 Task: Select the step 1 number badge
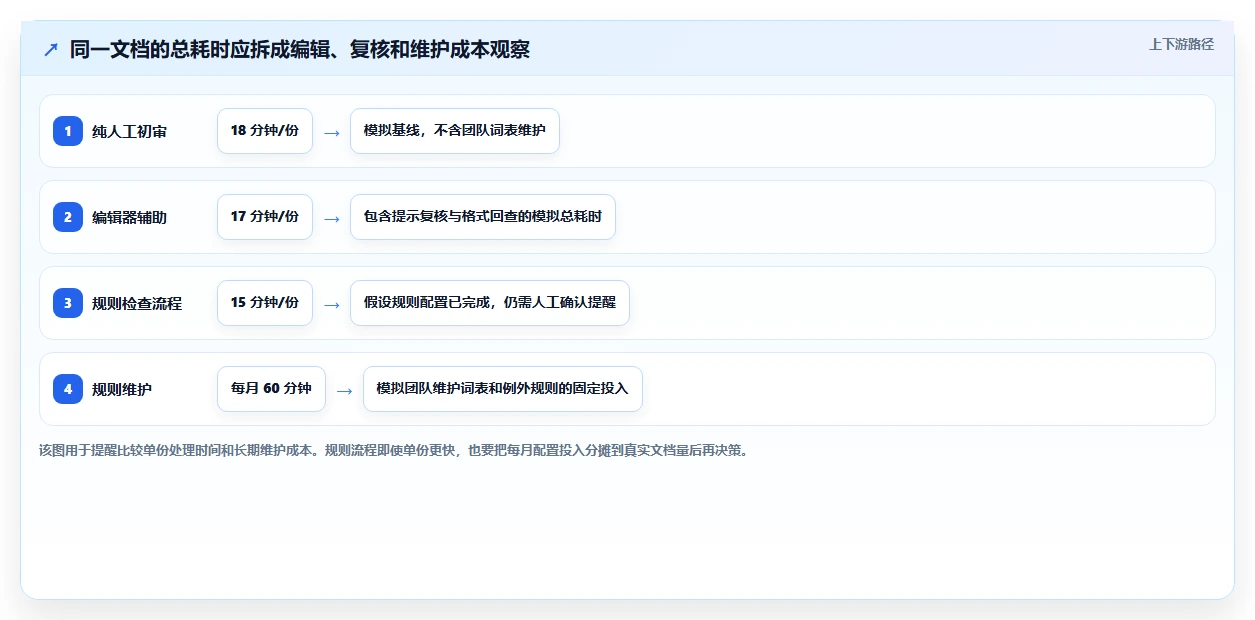tap(68, 131)
